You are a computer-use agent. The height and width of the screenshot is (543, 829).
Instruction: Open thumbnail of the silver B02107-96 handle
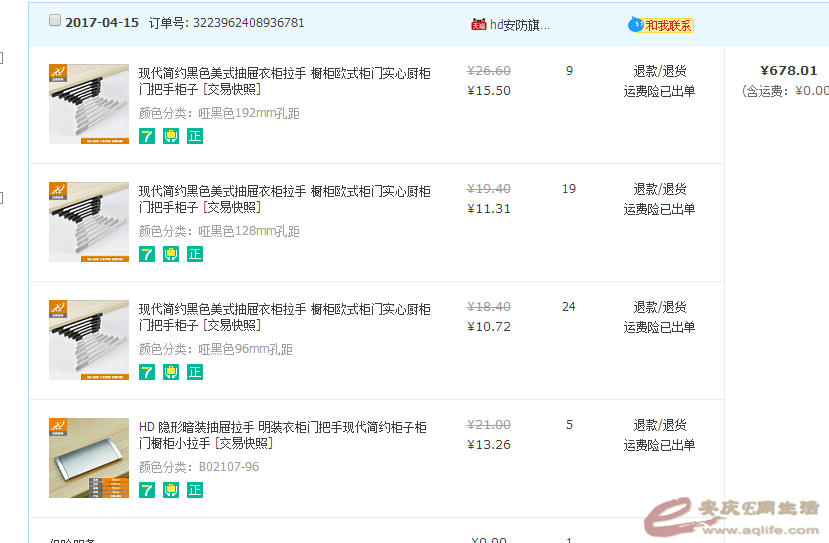coord(89,458)
